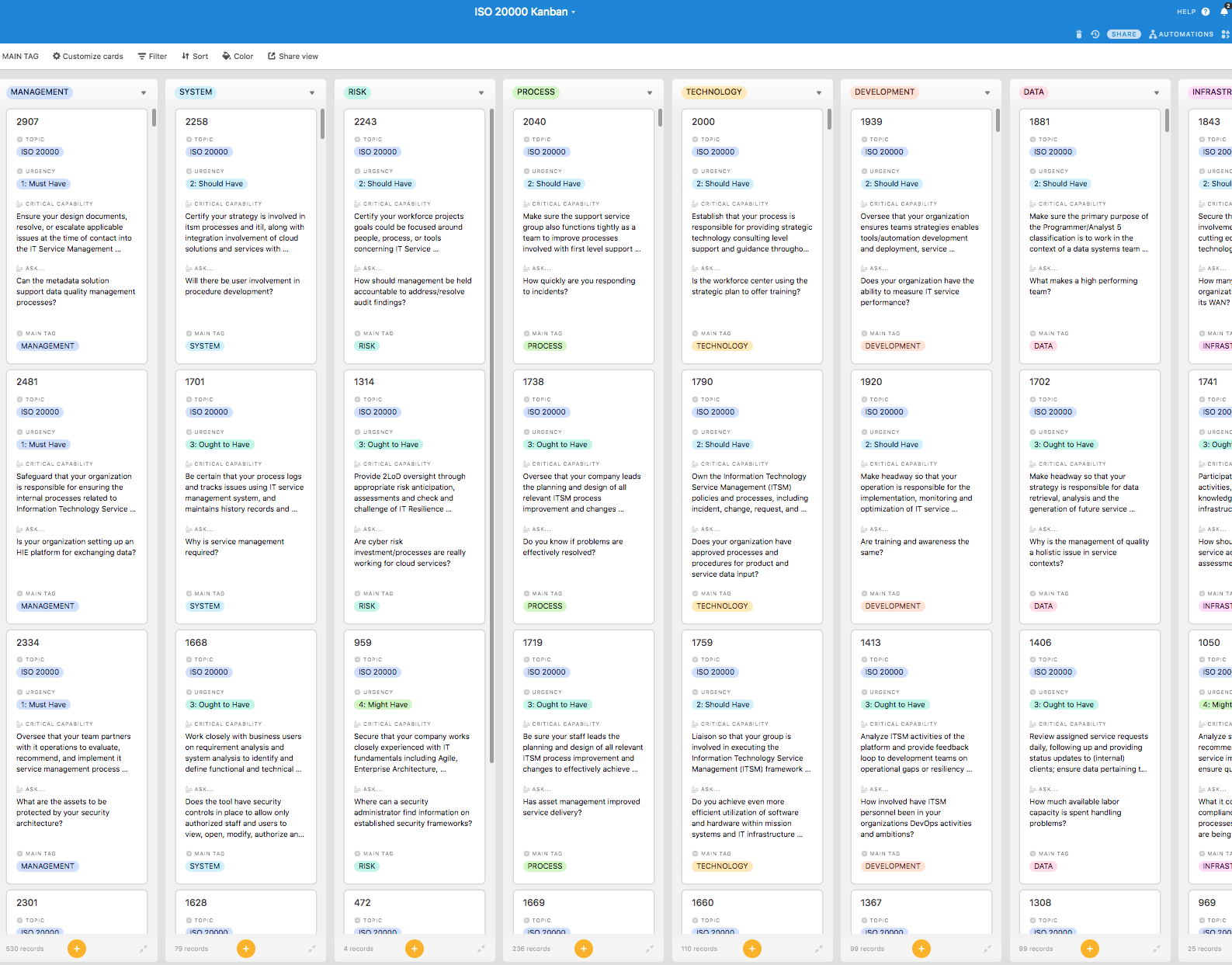Open the Help question mark icon
1232x965 pixels.
click(x=1206, y=12)
